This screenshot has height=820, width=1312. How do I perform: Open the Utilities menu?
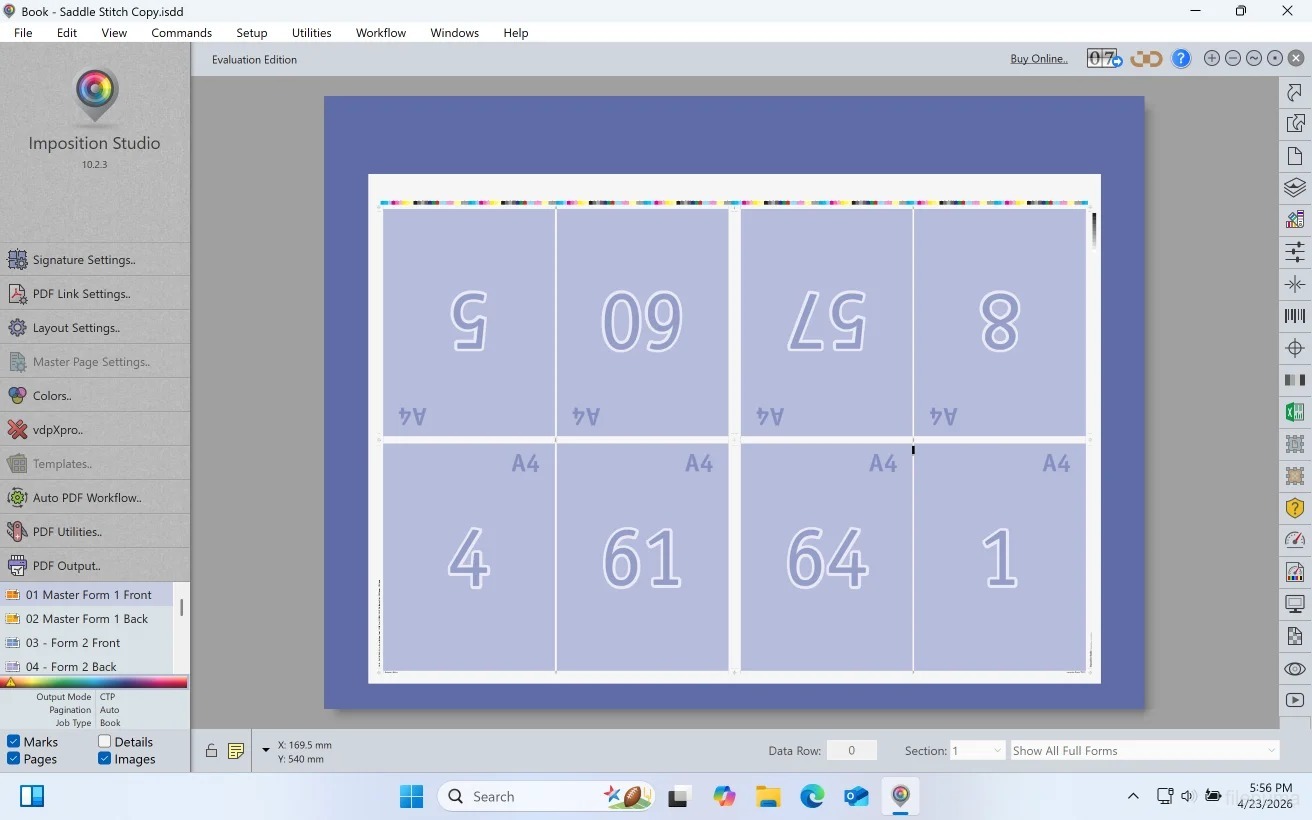click(x=311, y=33)
